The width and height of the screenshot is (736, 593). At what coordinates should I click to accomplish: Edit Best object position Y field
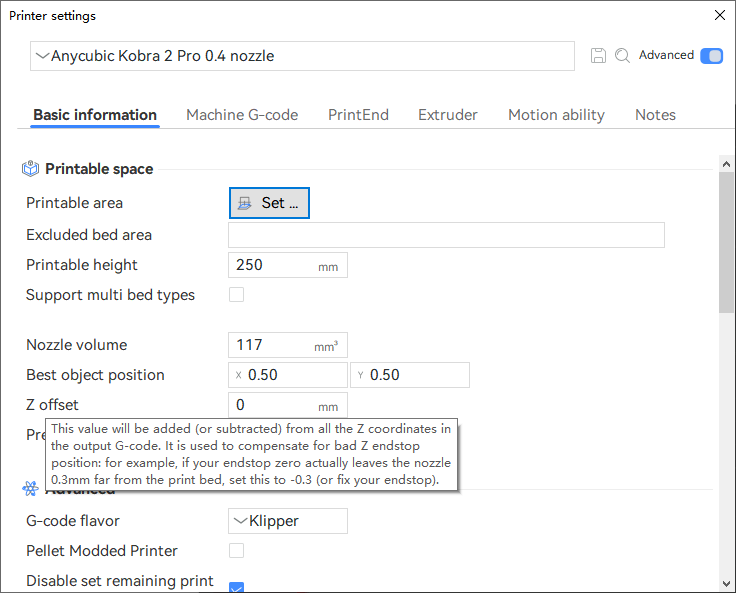[410, 375]
